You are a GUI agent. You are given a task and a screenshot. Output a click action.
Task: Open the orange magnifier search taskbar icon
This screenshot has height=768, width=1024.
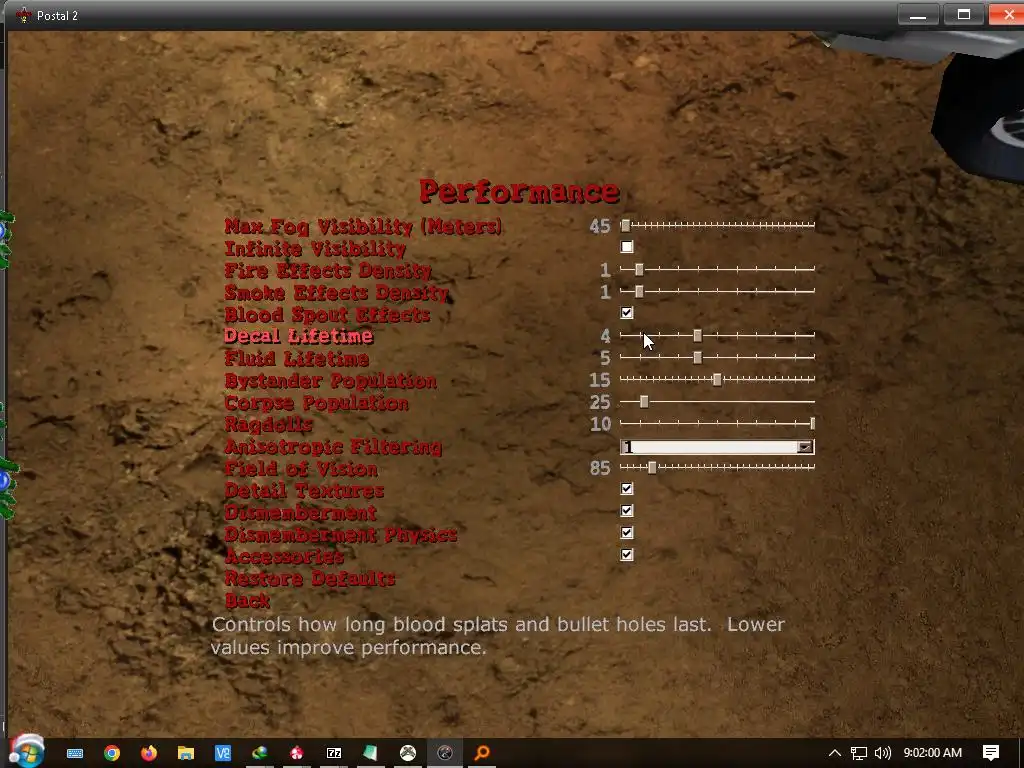(x=482, y=753)
